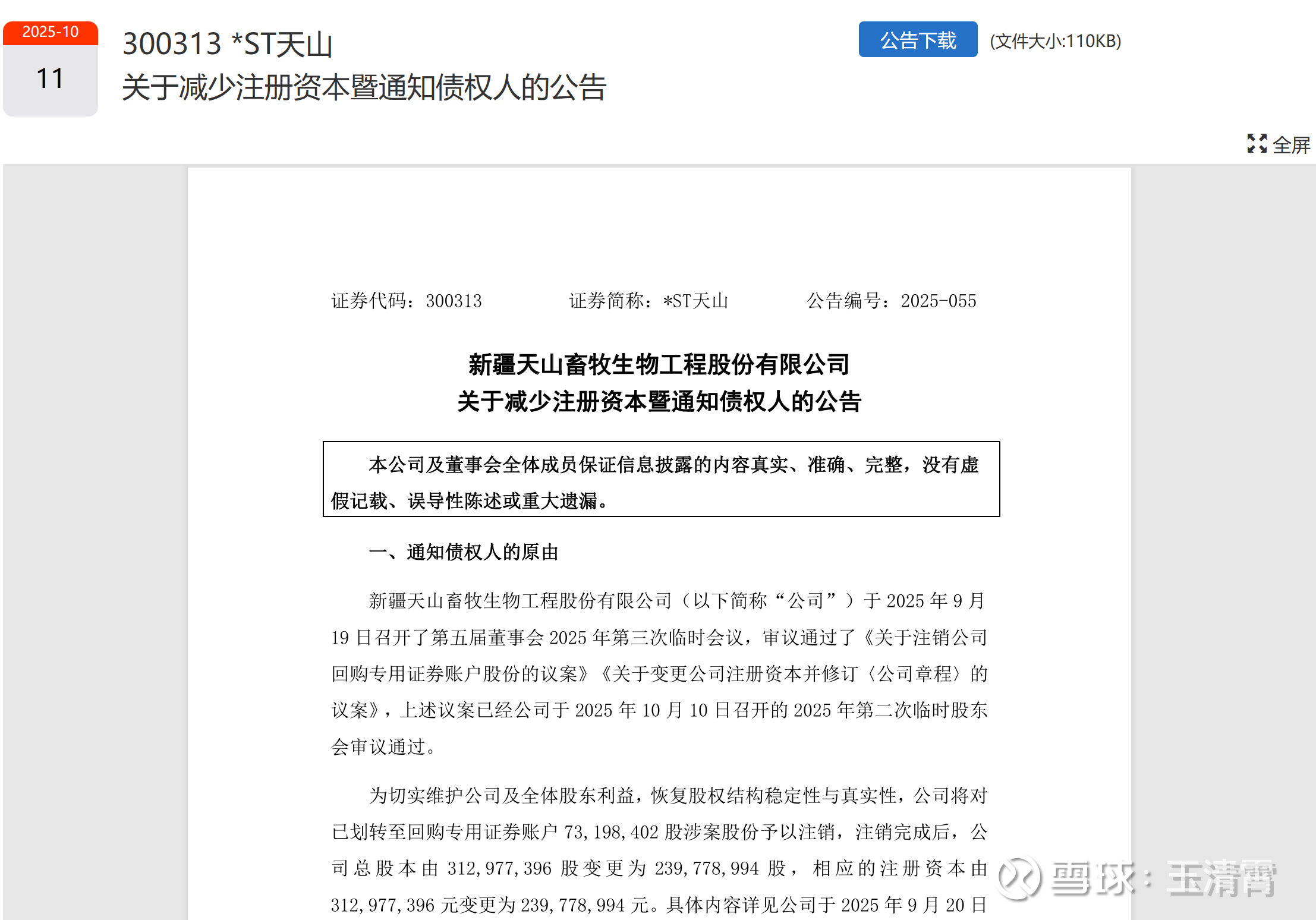
Task: Click the day number 11 in calendar badge
Action: (x=51, y=79)
